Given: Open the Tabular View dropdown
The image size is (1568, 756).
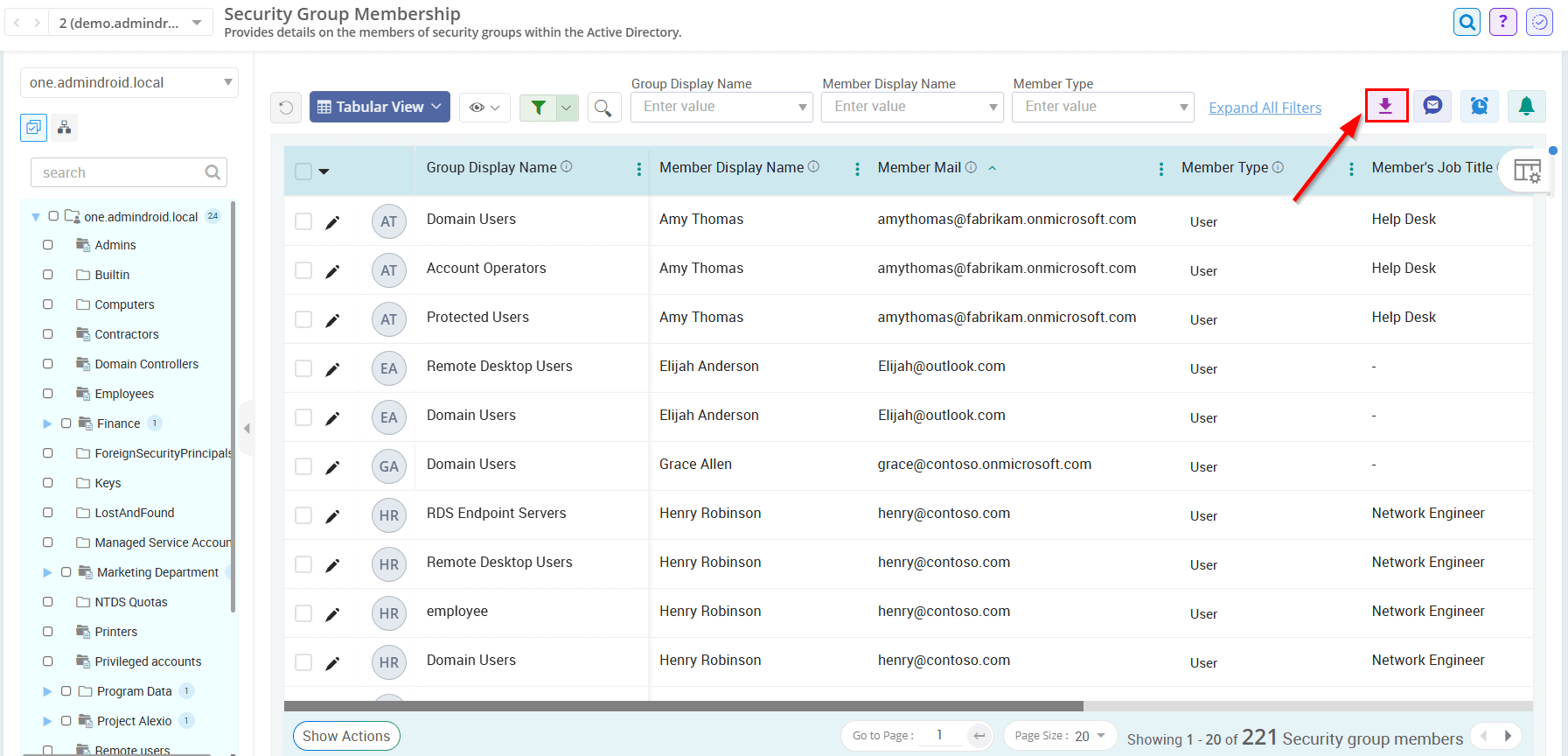Looking at the screenshot, I should (x=380, y=107).
